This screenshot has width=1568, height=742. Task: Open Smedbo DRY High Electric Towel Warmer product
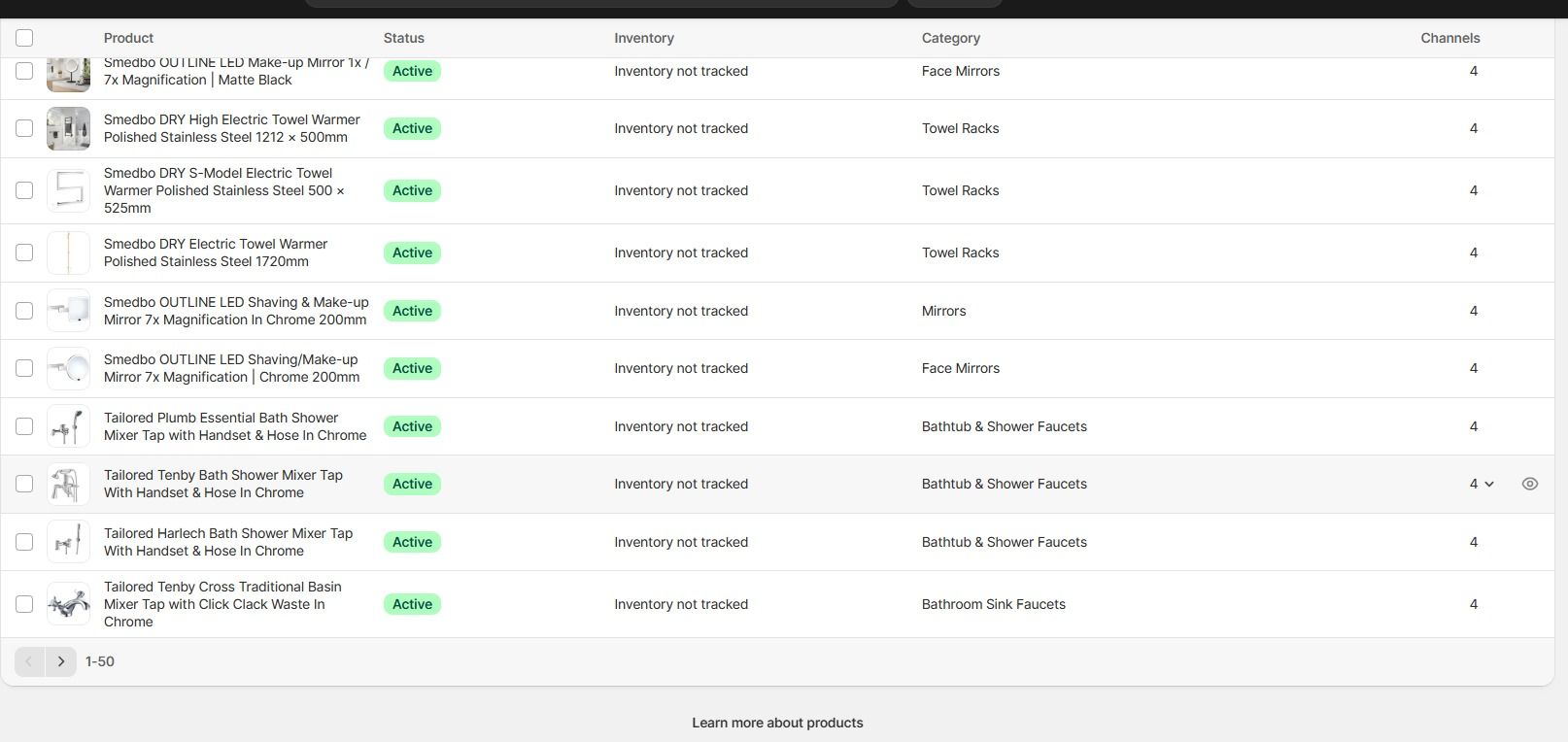[x=232, y=128]
